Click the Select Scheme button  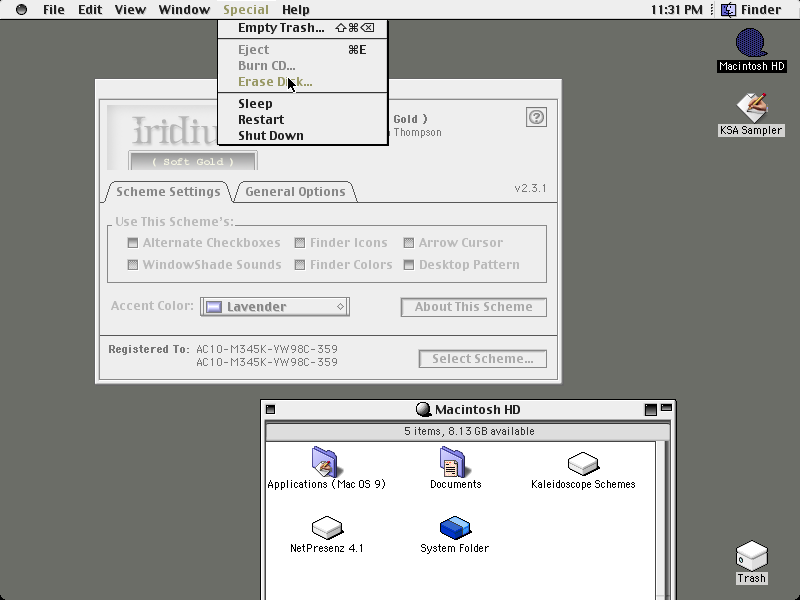pos(483,359)
